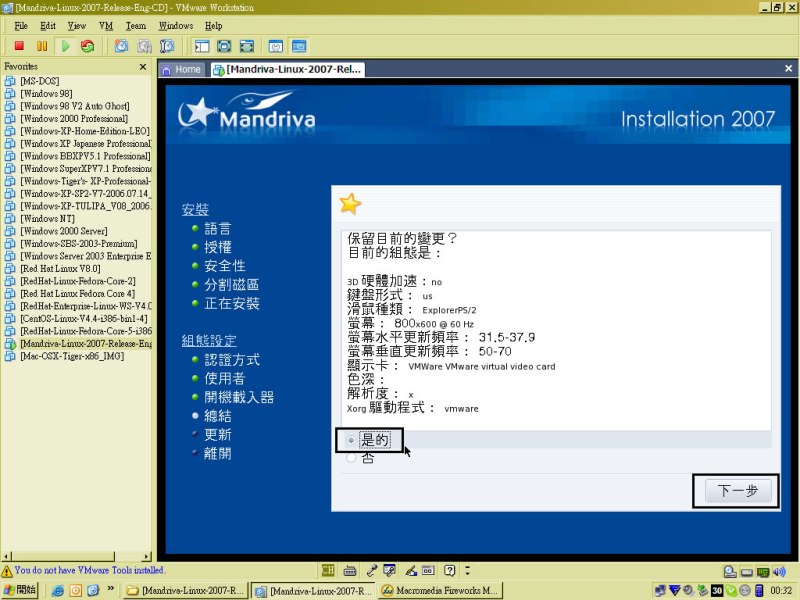Select [MS-DOS] in Favorites
Viewport: 800px width, 600px height.
coord(40,81)
